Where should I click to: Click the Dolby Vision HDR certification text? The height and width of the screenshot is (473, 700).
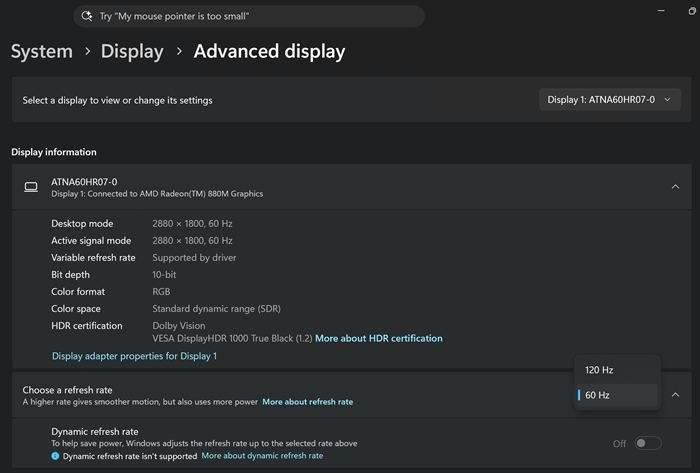[179, 326]
